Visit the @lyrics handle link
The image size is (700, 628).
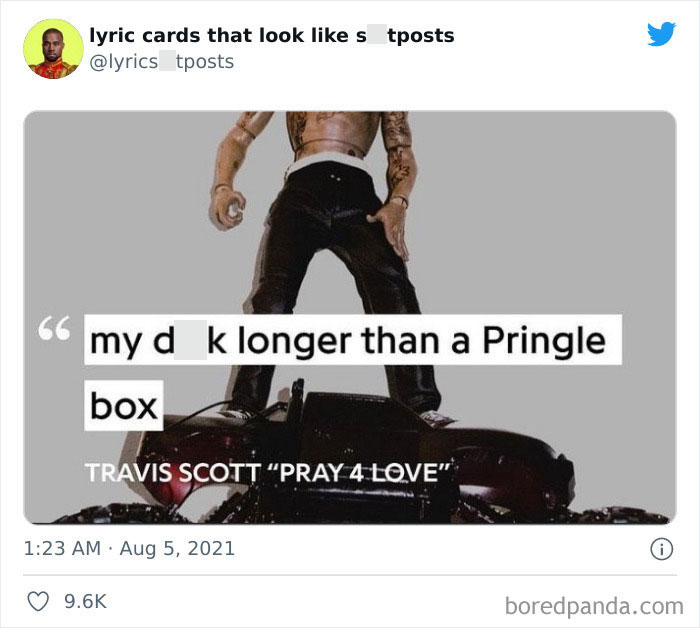coord(162,62)
